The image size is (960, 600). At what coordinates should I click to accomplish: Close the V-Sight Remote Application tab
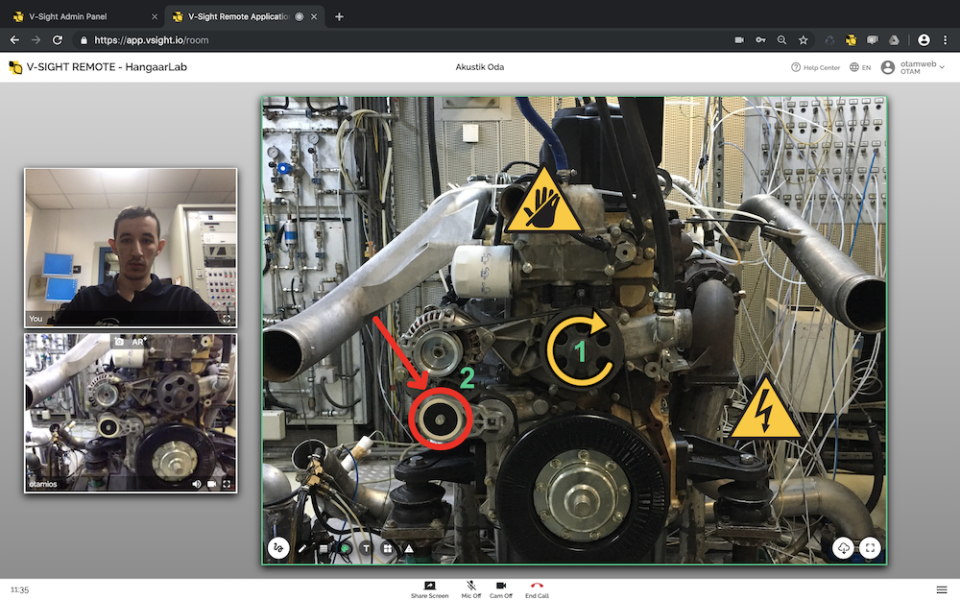(x=314, y=17)
